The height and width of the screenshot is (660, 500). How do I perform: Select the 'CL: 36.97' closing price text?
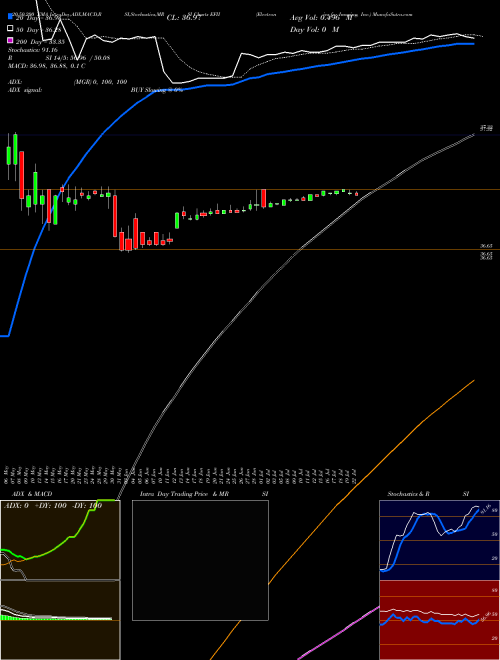(184, 18)
